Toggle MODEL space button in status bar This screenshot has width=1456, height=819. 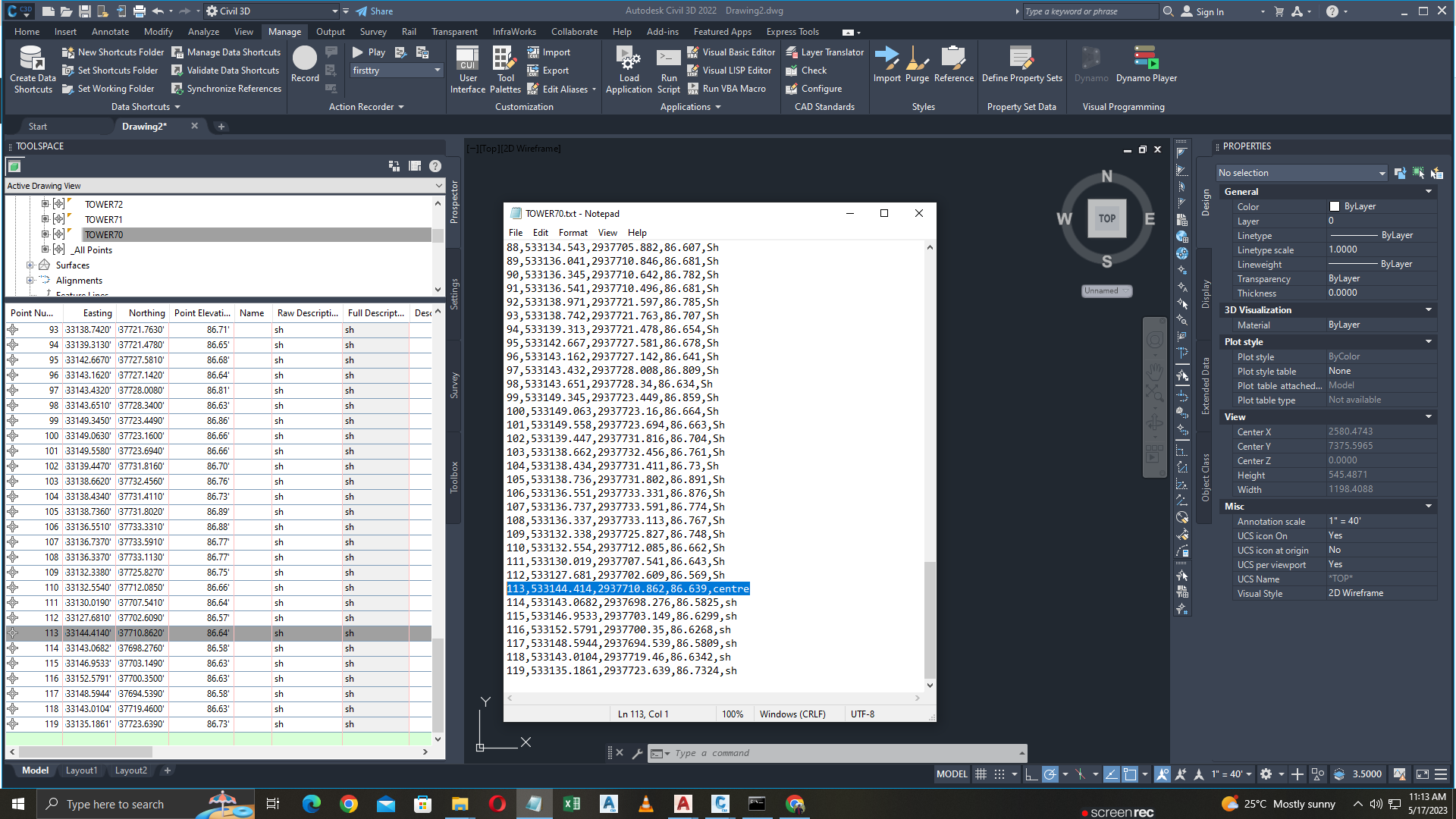952,774
